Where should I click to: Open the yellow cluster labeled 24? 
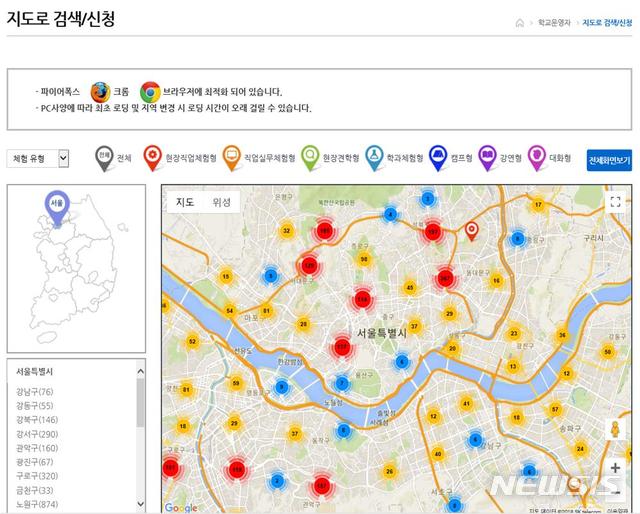coord(580,449)
